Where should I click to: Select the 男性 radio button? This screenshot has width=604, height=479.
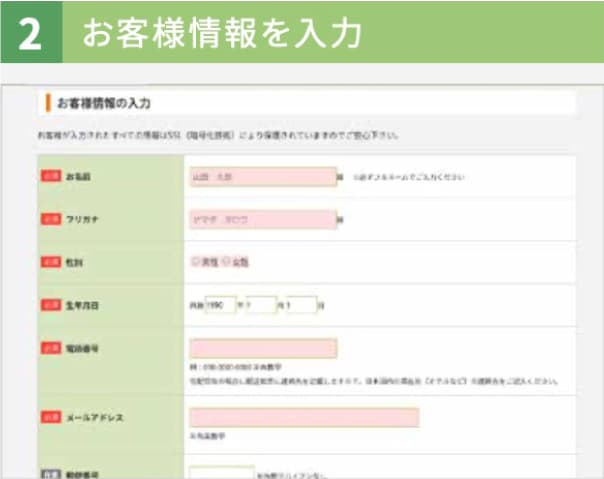[x=195, y=262]
